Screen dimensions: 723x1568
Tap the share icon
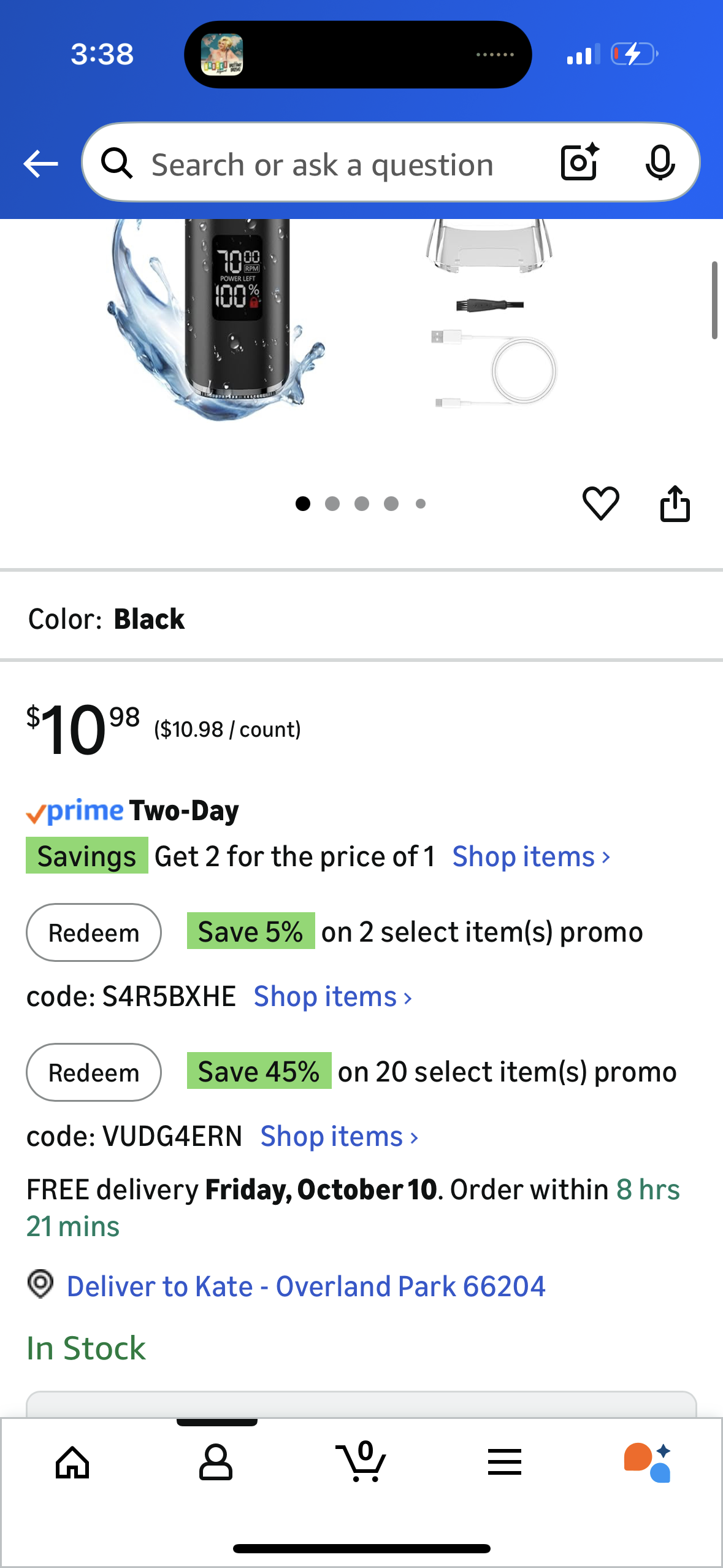(675, 504)
